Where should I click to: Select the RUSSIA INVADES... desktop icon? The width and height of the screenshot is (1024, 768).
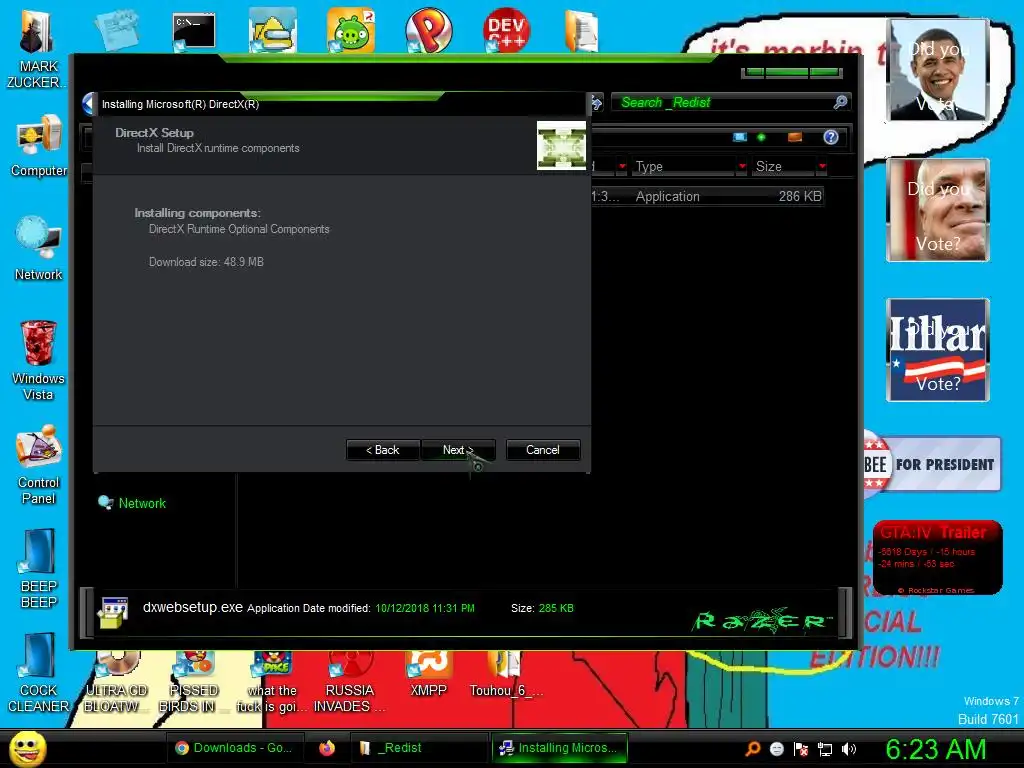[349, 682]
